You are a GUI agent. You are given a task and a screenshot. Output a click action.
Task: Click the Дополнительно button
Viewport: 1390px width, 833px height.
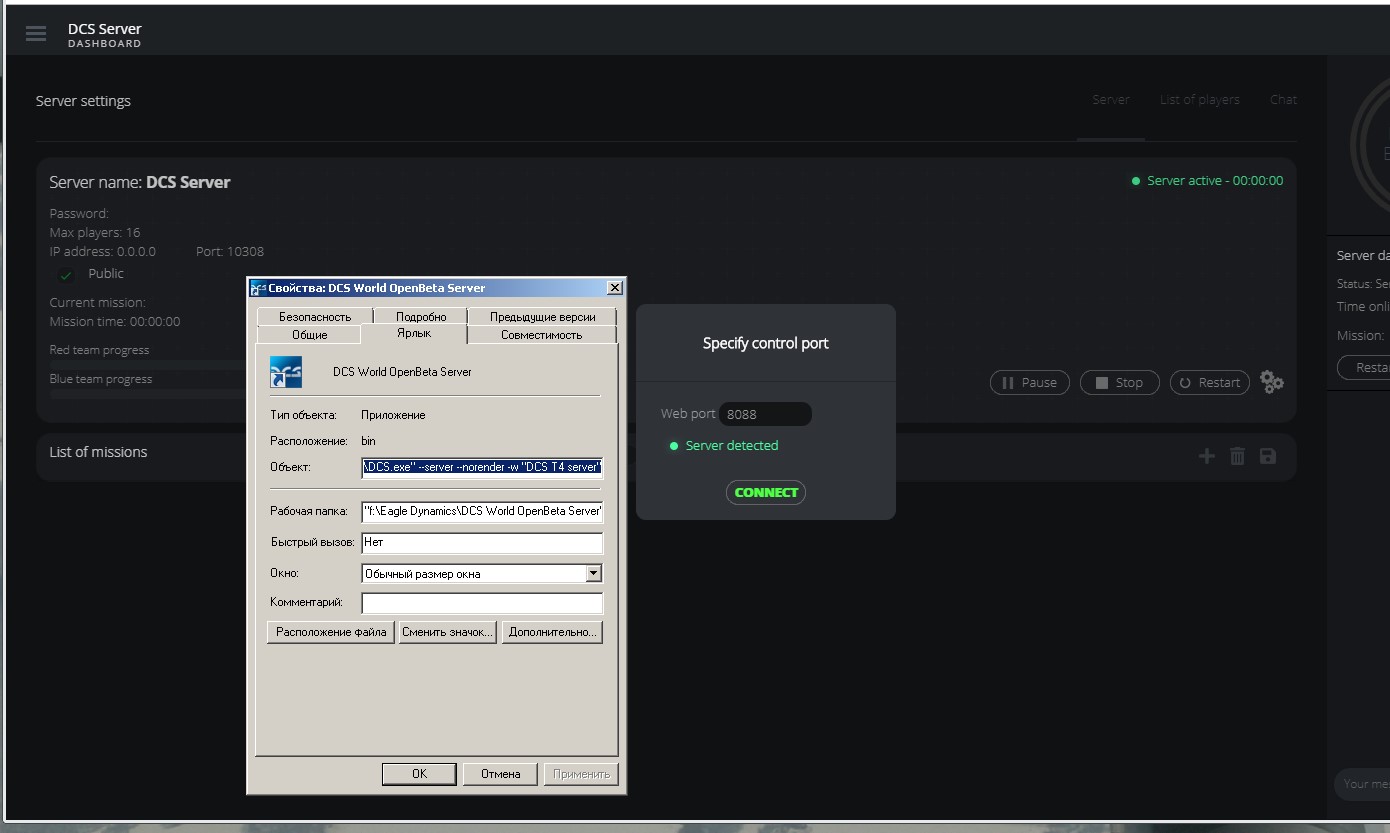[552, 632]
